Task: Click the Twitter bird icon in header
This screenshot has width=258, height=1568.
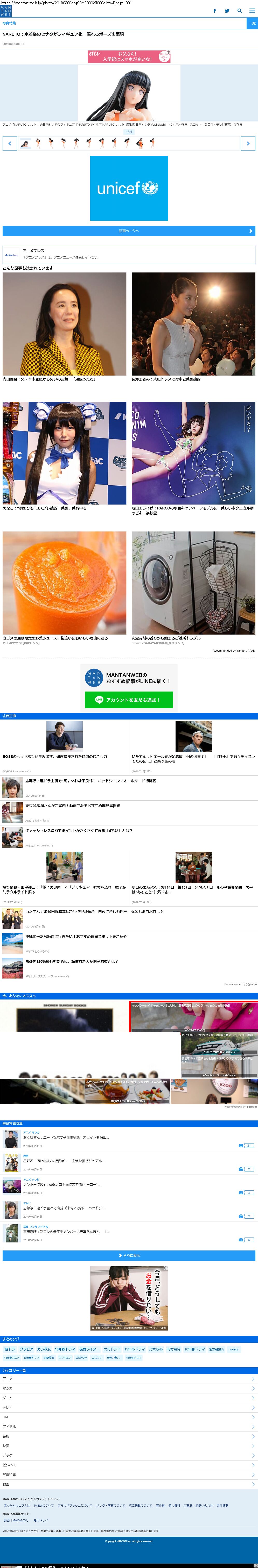Action: click(227, 11)
